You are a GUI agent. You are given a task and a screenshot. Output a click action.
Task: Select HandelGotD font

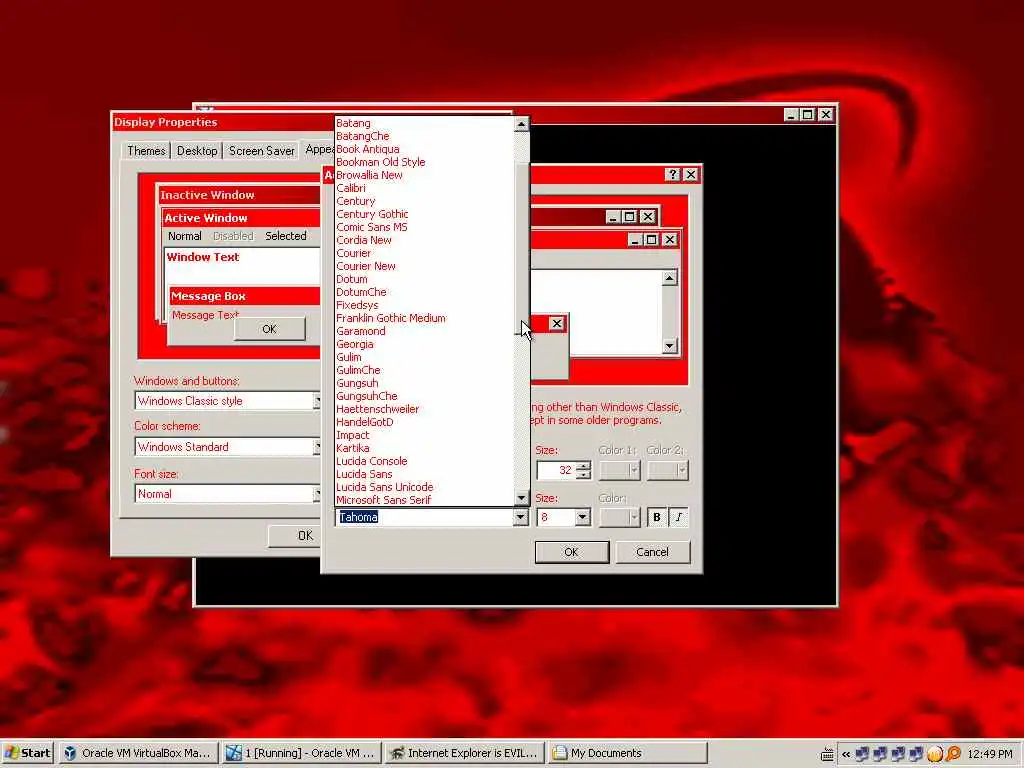(x=365, y=422)
